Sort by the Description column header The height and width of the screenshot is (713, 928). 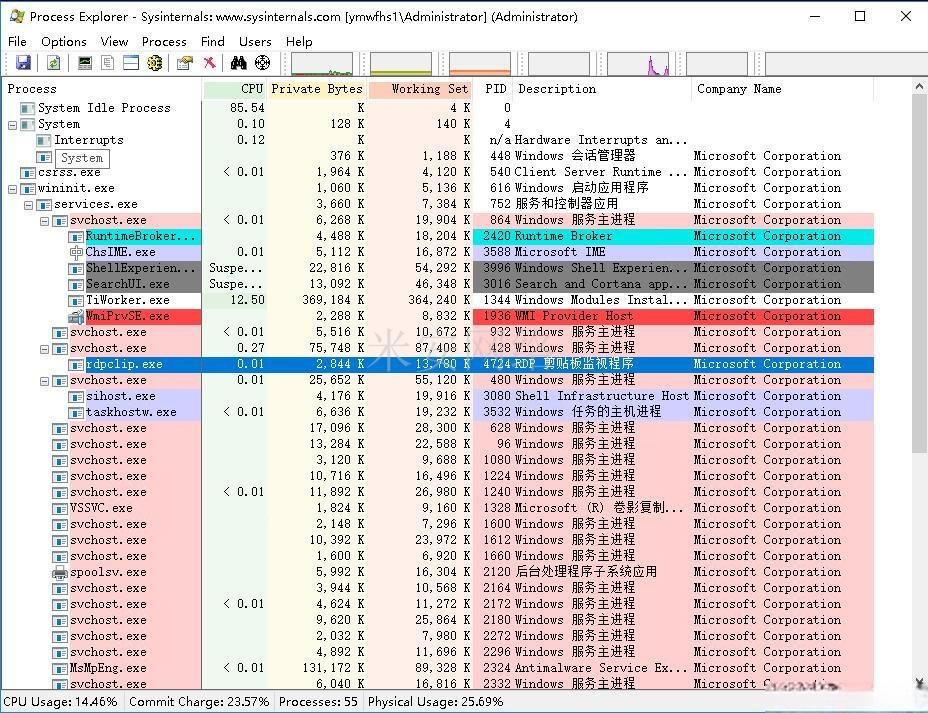[602, 89]
